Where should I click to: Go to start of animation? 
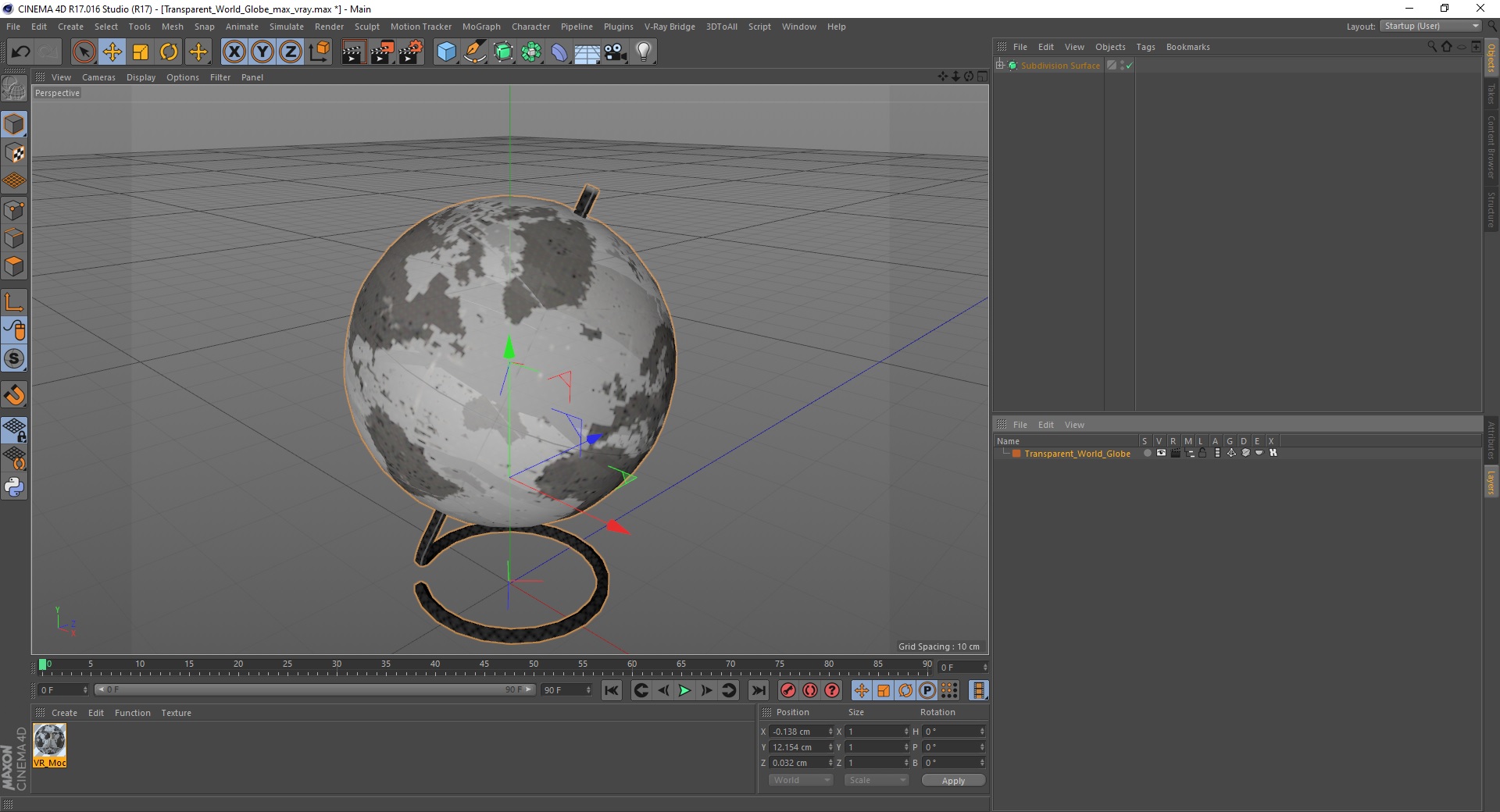(x=612, y=690)
